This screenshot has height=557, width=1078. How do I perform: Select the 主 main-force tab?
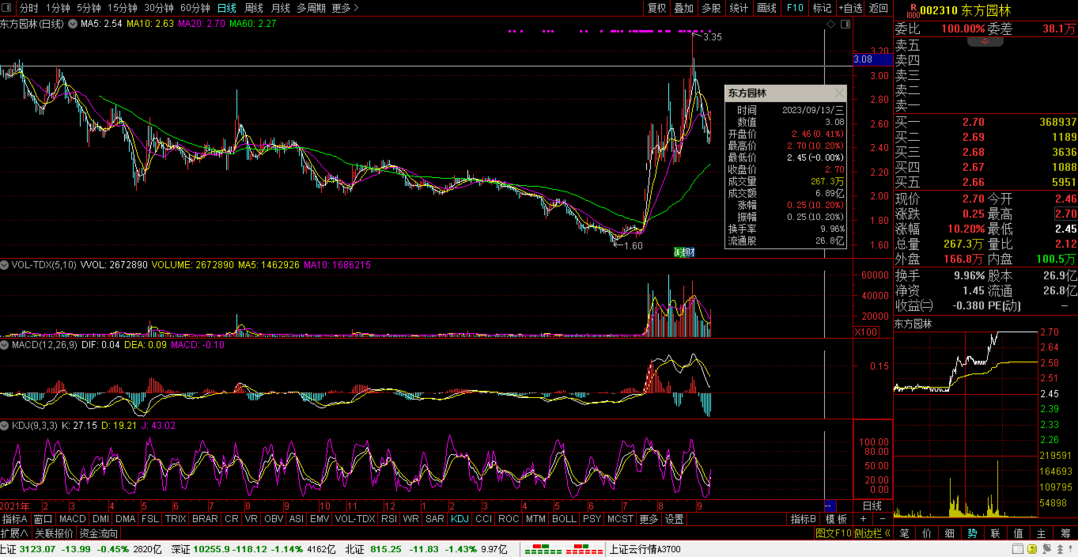click(x=1040, y=533)
